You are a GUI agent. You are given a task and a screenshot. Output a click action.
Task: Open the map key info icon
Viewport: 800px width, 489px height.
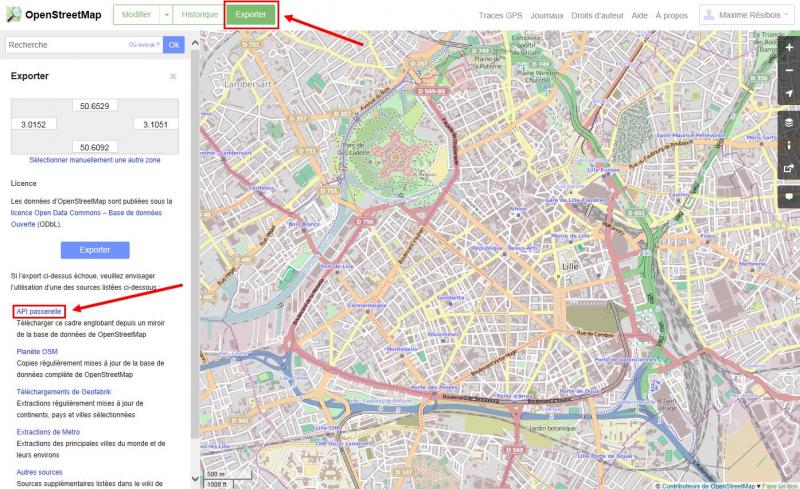click(789, 145)
